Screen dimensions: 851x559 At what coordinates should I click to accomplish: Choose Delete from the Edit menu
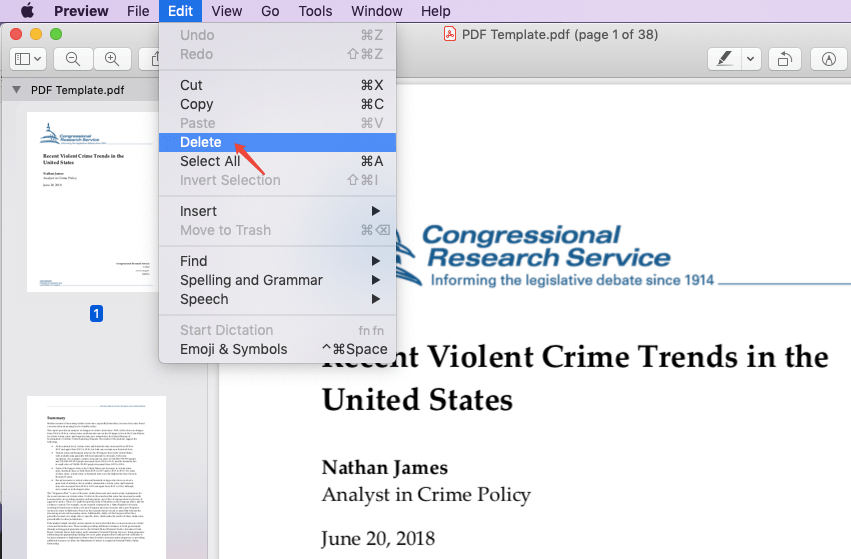(x=201, y=142)
